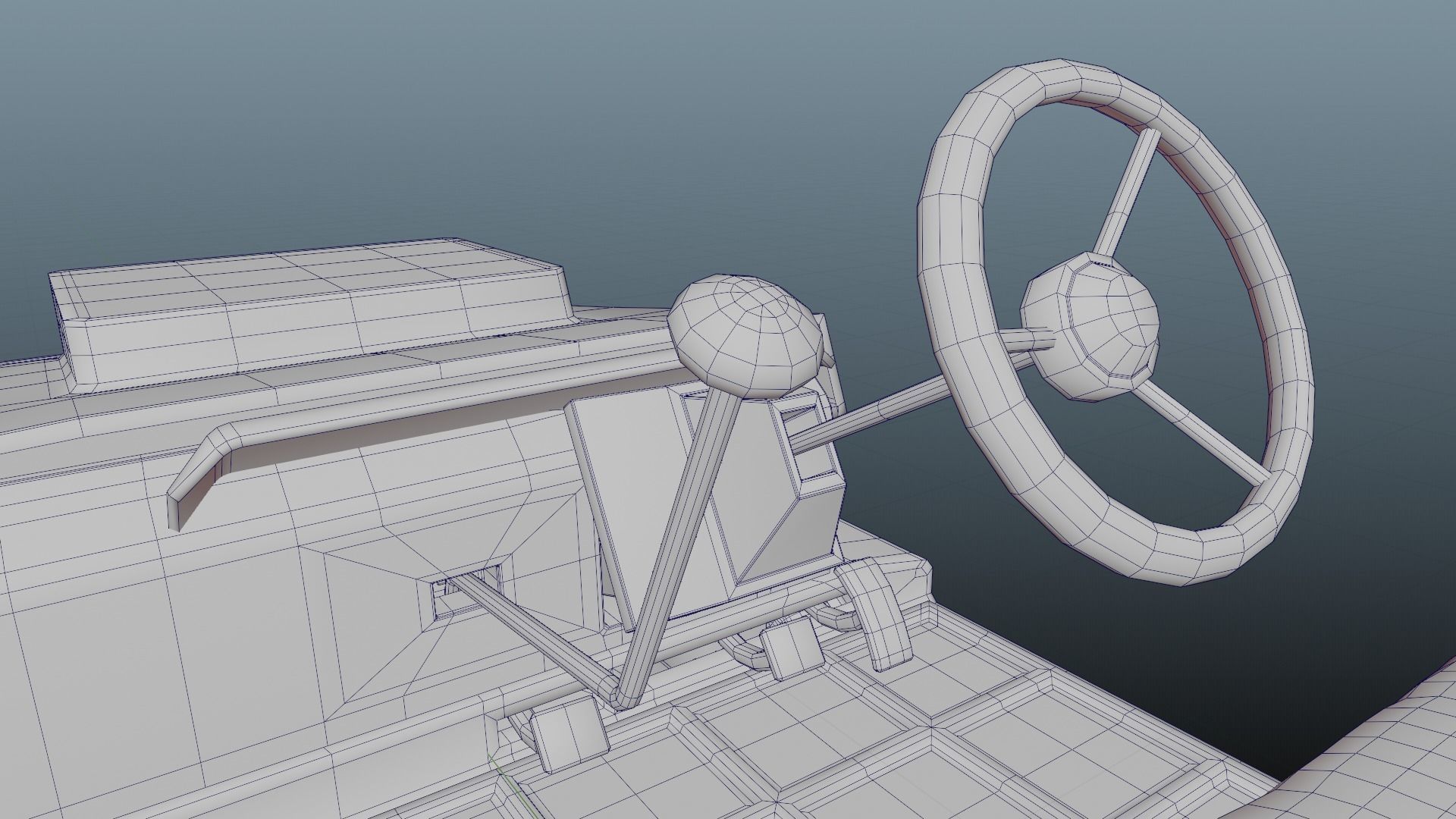Click the upper spoke of steering wheel

[x=1127, y=193]
